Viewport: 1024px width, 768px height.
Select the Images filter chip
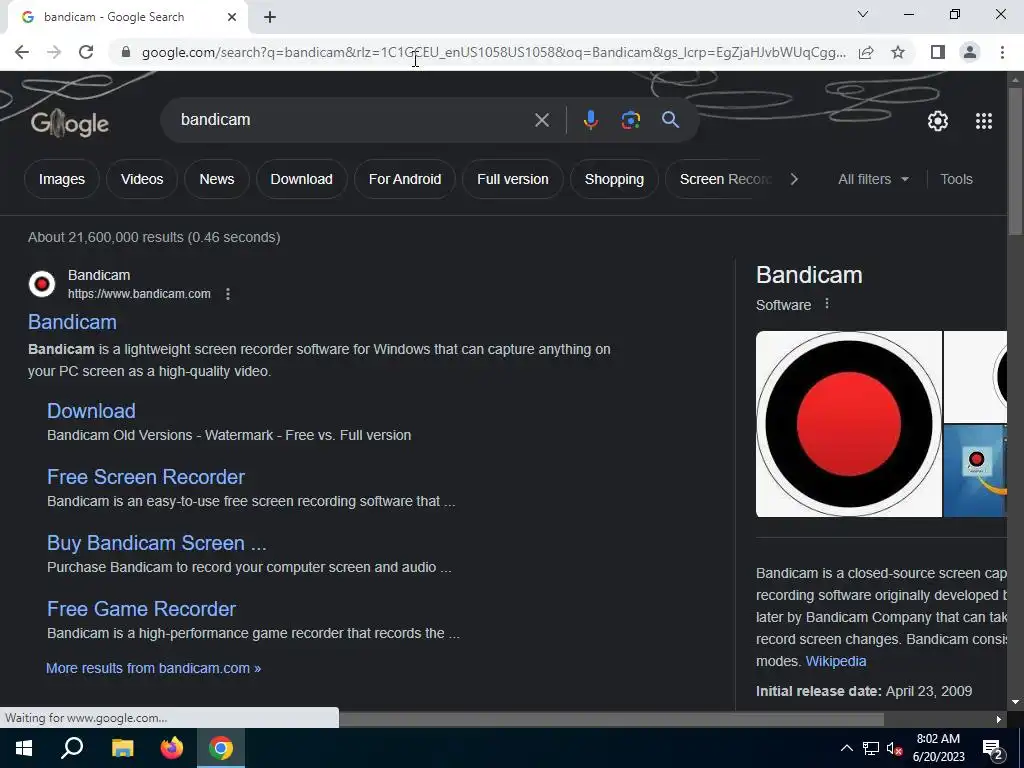62,179
